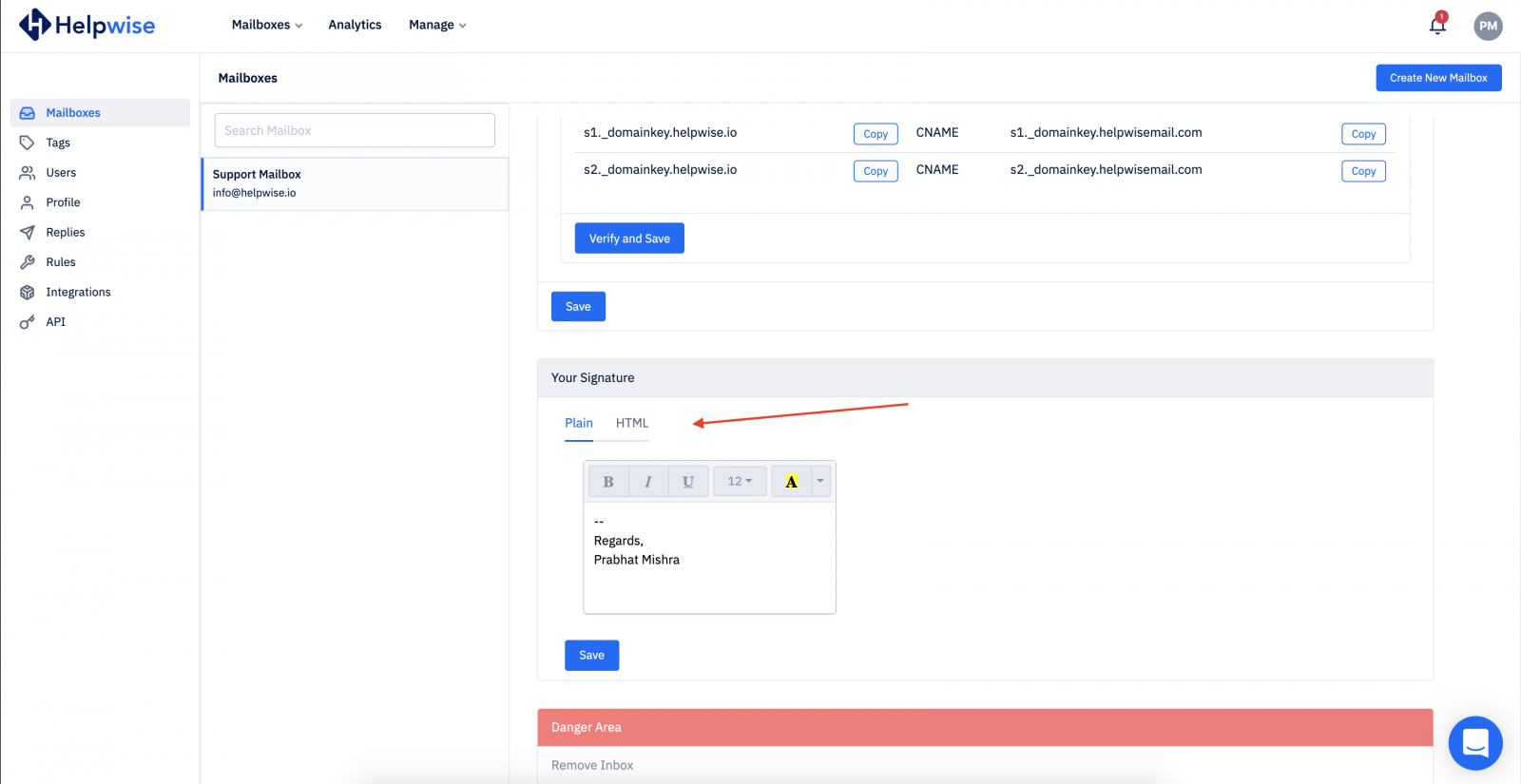Copy s2._domainkey.helpwisemail.com value

(1363, 171)
